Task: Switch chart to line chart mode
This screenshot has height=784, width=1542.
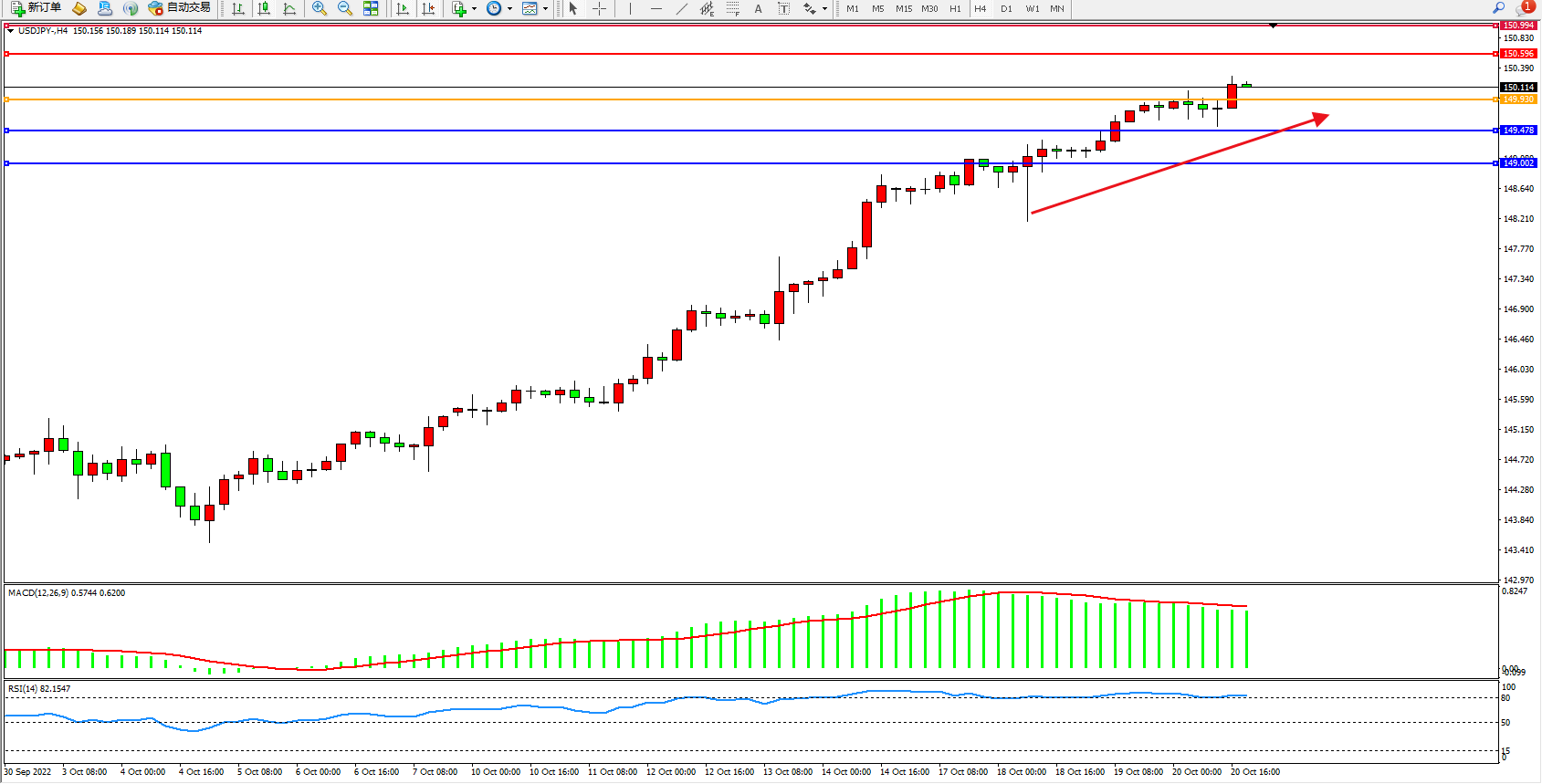Action: coord(289,8)
